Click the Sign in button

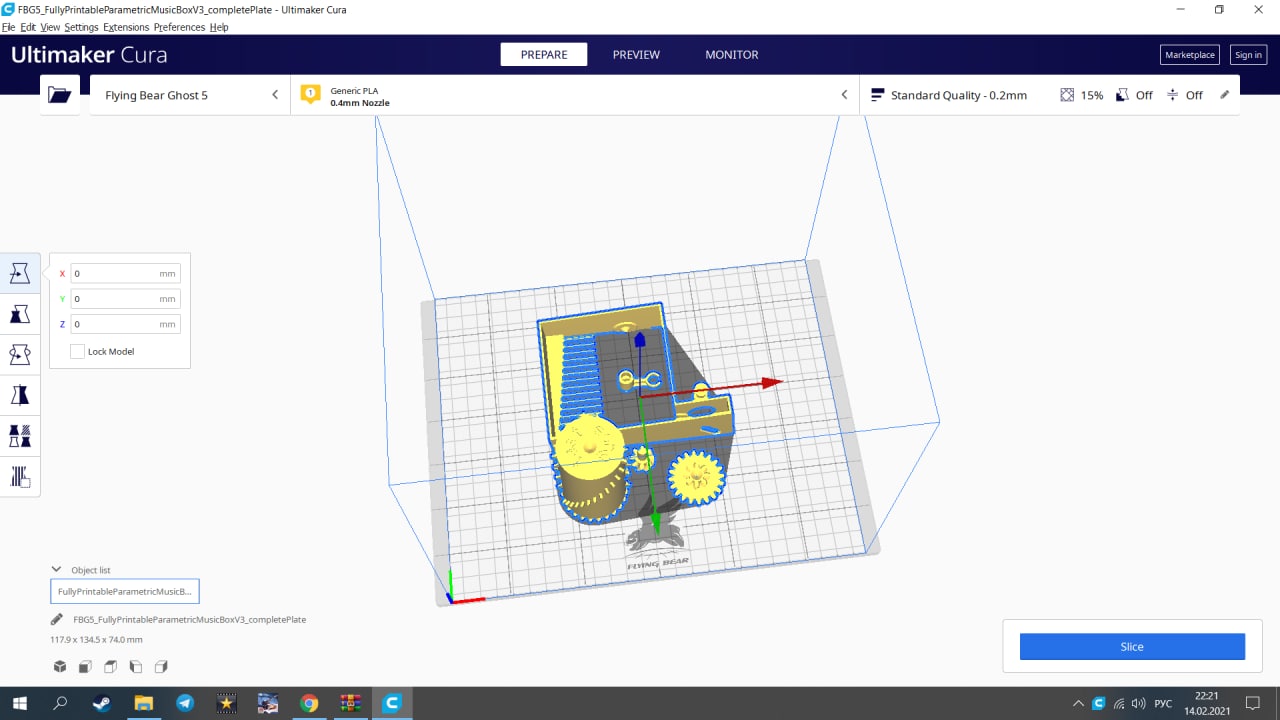click(1248, 55)
